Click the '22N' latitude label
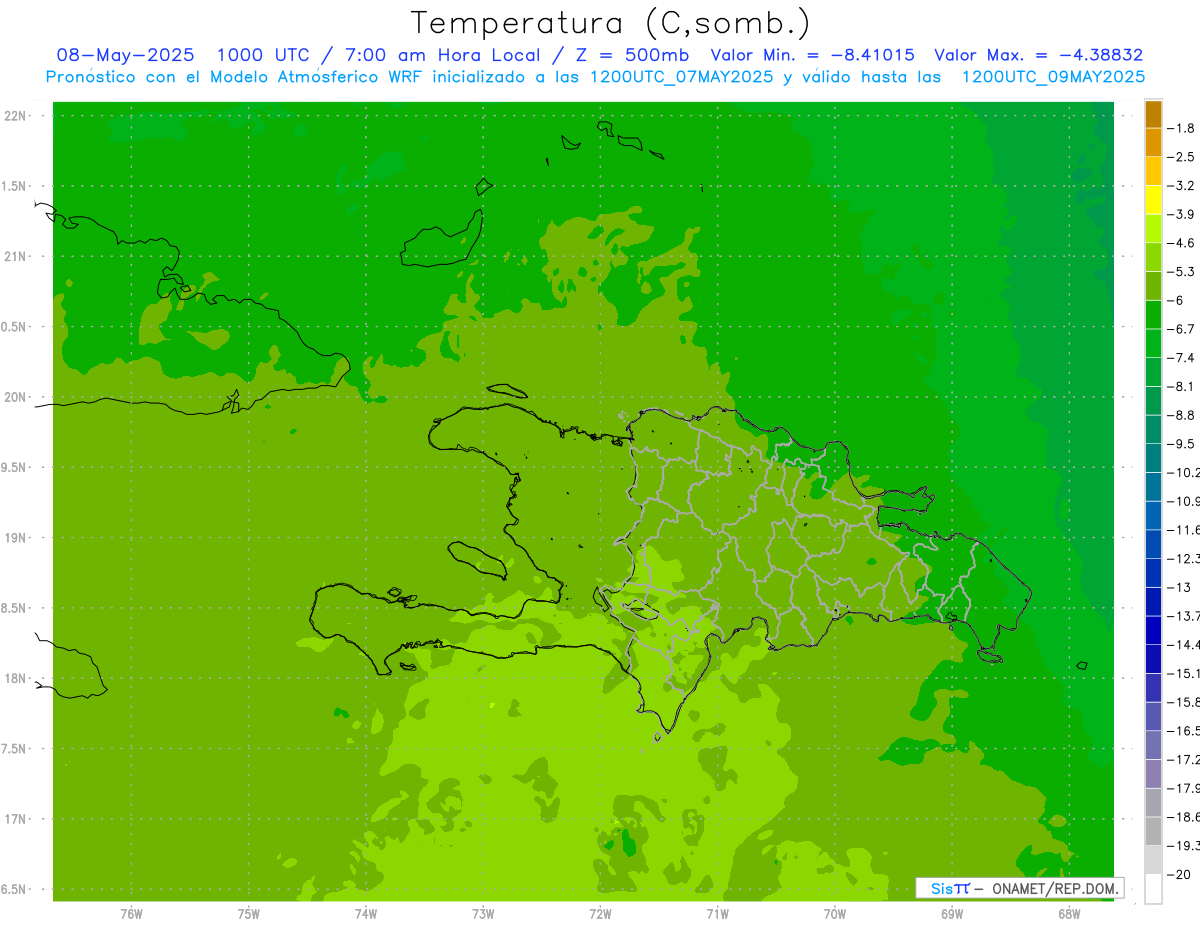 coord(15,116)
